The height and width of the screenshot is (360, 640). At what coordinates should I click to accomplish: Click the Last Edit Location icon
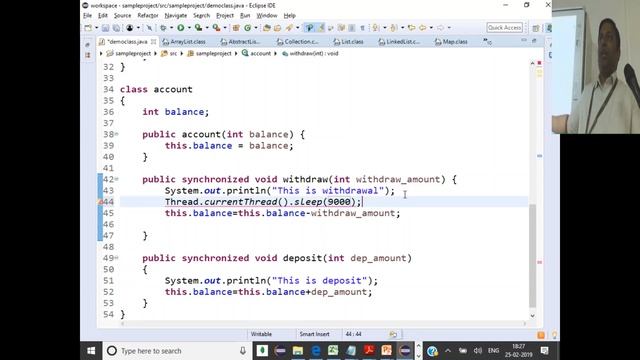coord(411,28)
